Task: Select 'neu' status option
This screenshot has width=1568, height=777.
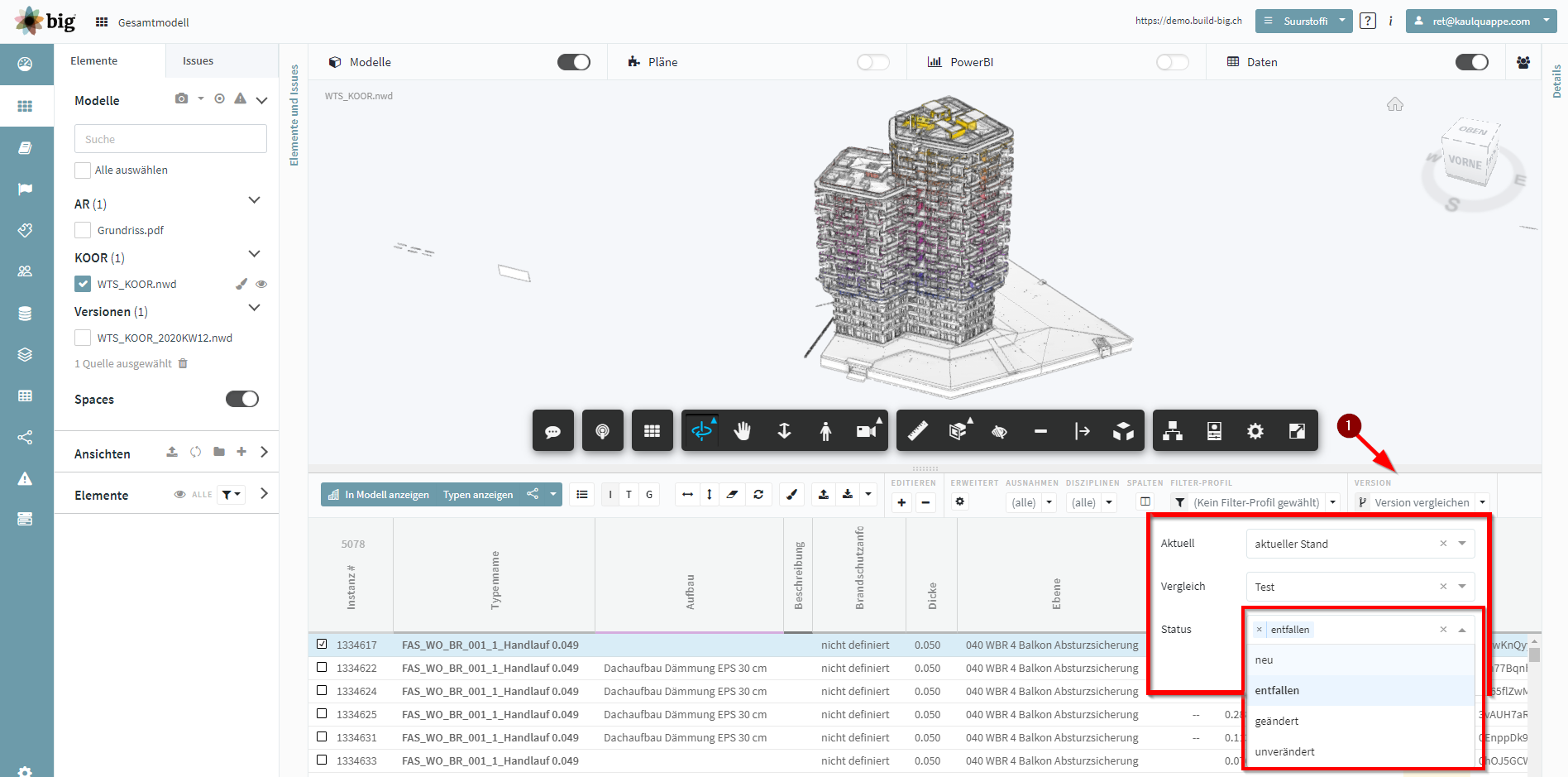Action: coord(1360,659)
